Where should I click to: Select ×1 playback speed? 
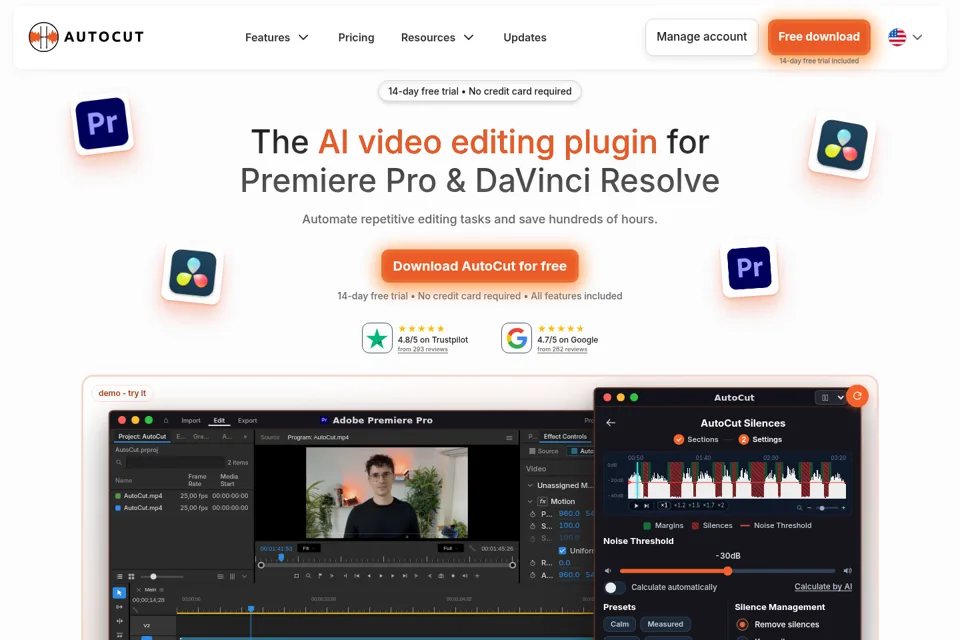pyautogui.click(x=664, y=506)
